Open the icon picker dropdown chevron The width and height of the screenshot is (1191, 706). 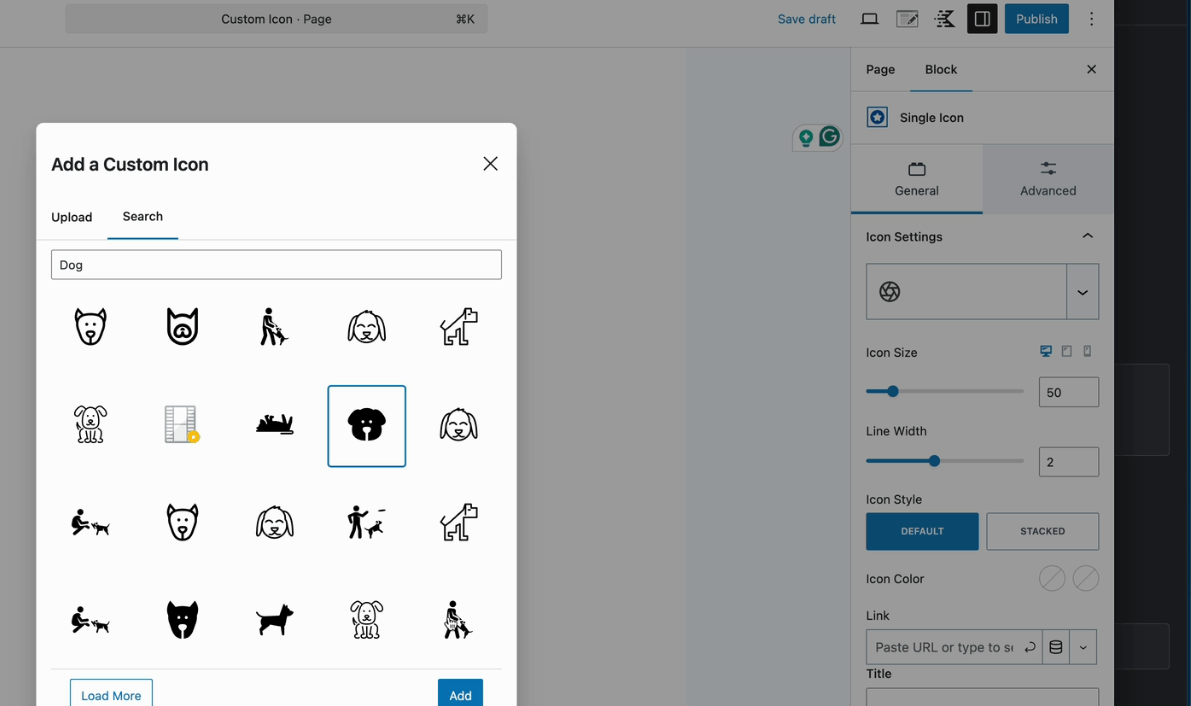click(1082, 292)
